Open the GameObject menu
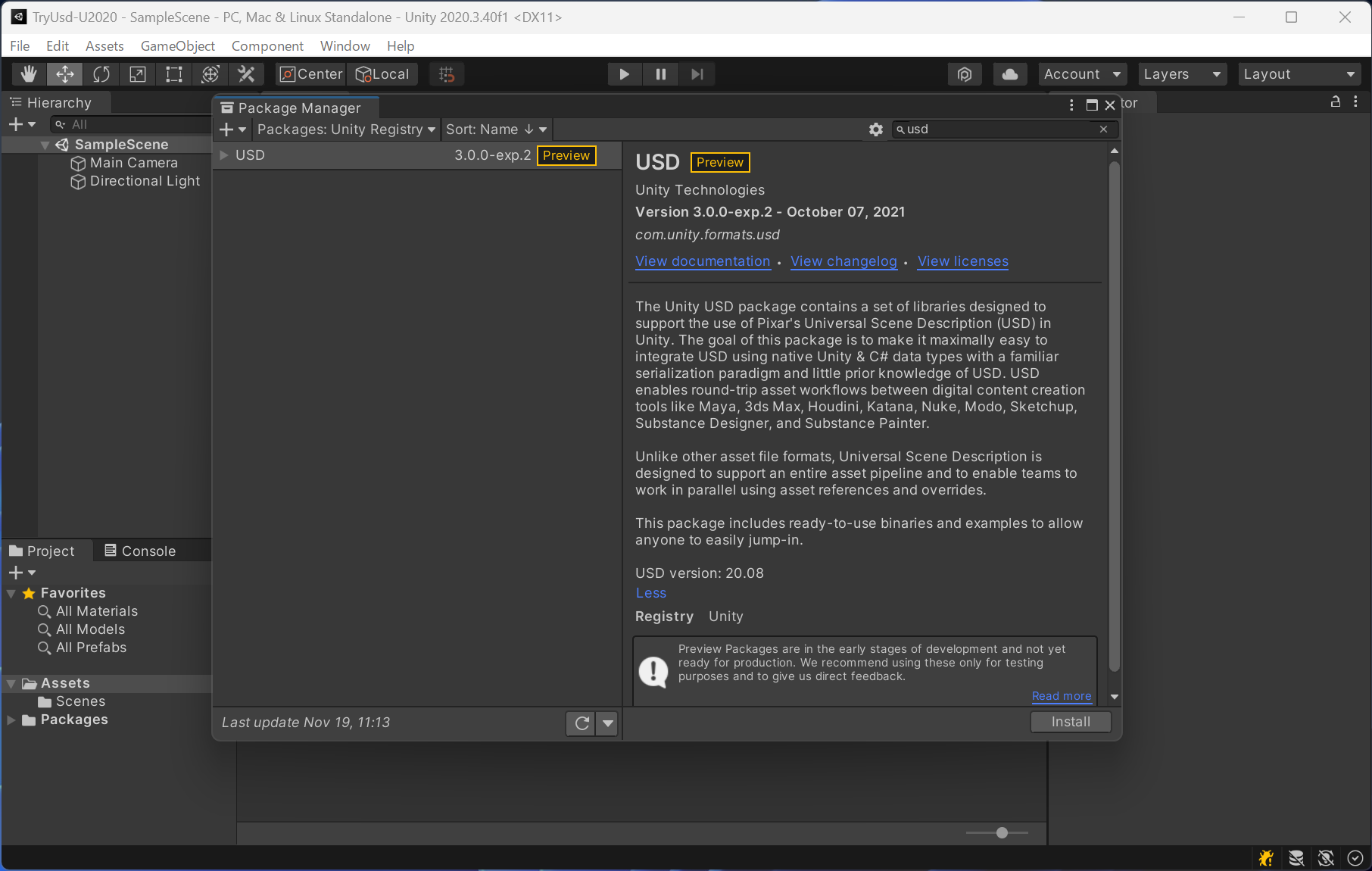The image size is (1372, 871). point(177,46)
